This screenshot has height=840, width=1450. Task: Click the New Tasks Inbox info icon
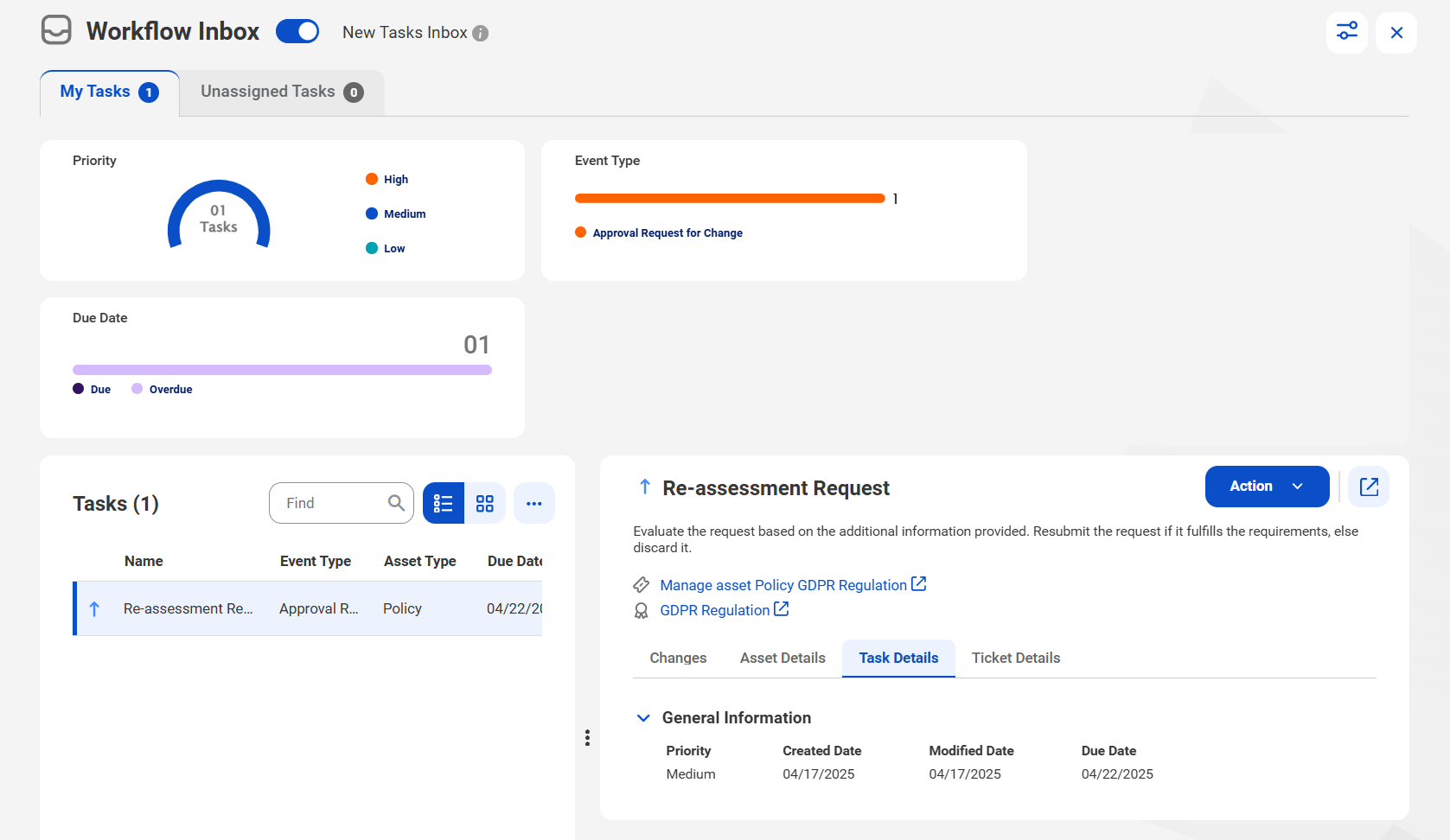tap(481, 33)
